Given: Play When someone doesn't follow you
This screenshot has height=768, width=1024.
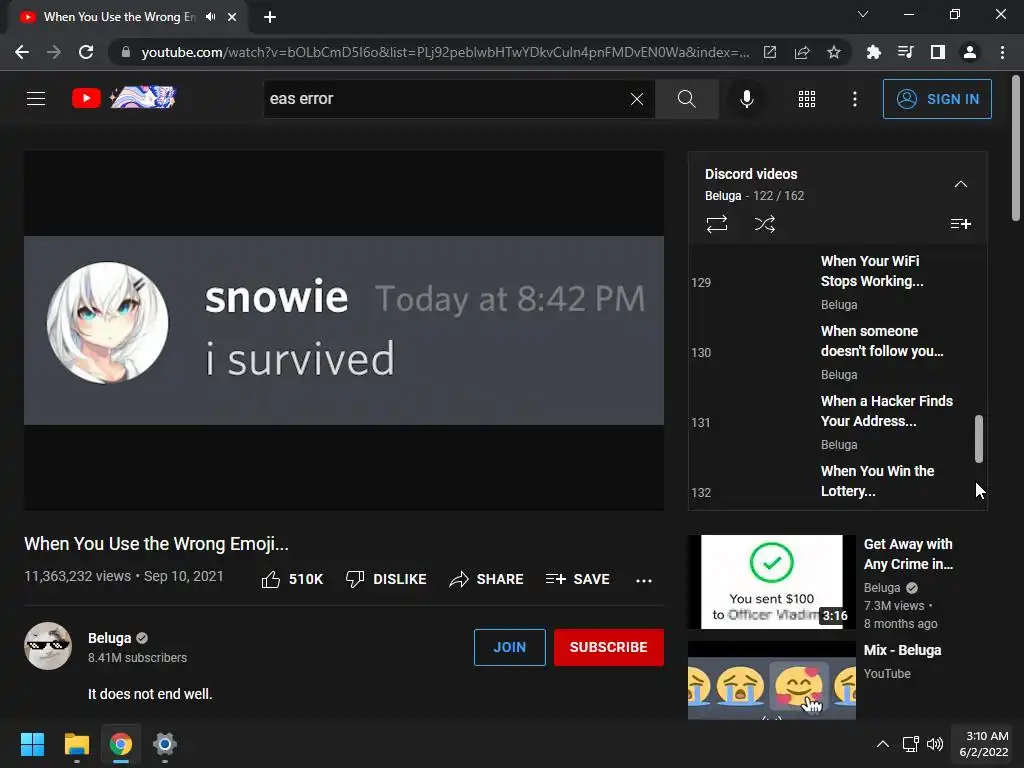Looking at the screenshot, I should pyautogui.click(x=835, y=352).
